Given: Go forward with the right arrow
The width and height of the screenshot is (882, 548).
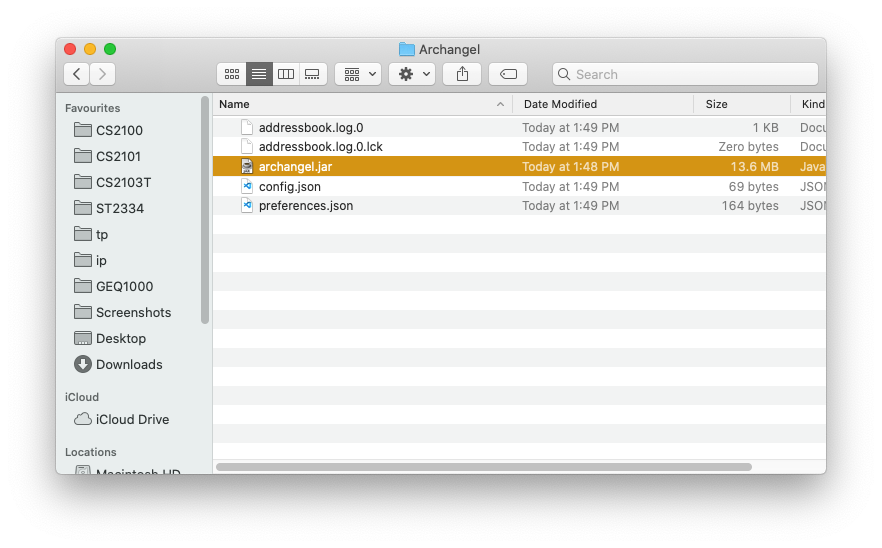Looking at the screenshot, I should click(x=102, y=74).
